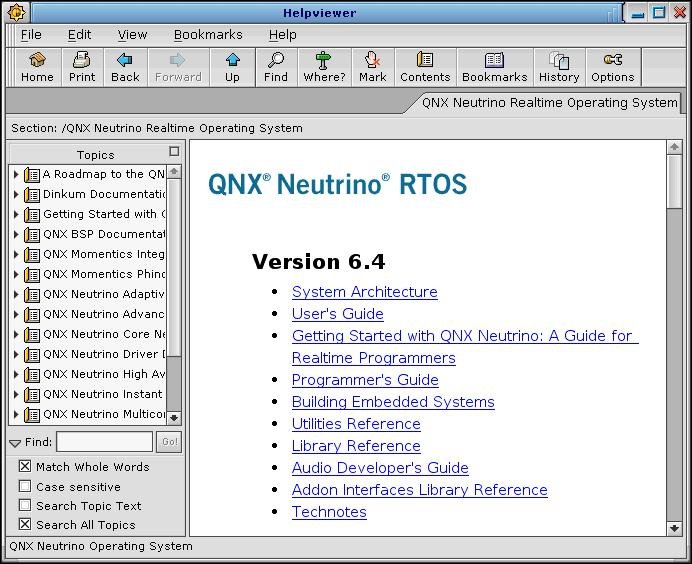Open the View menu
Image resolution: width=692 pixels, height=564 pixels.
tap(132, 35)
